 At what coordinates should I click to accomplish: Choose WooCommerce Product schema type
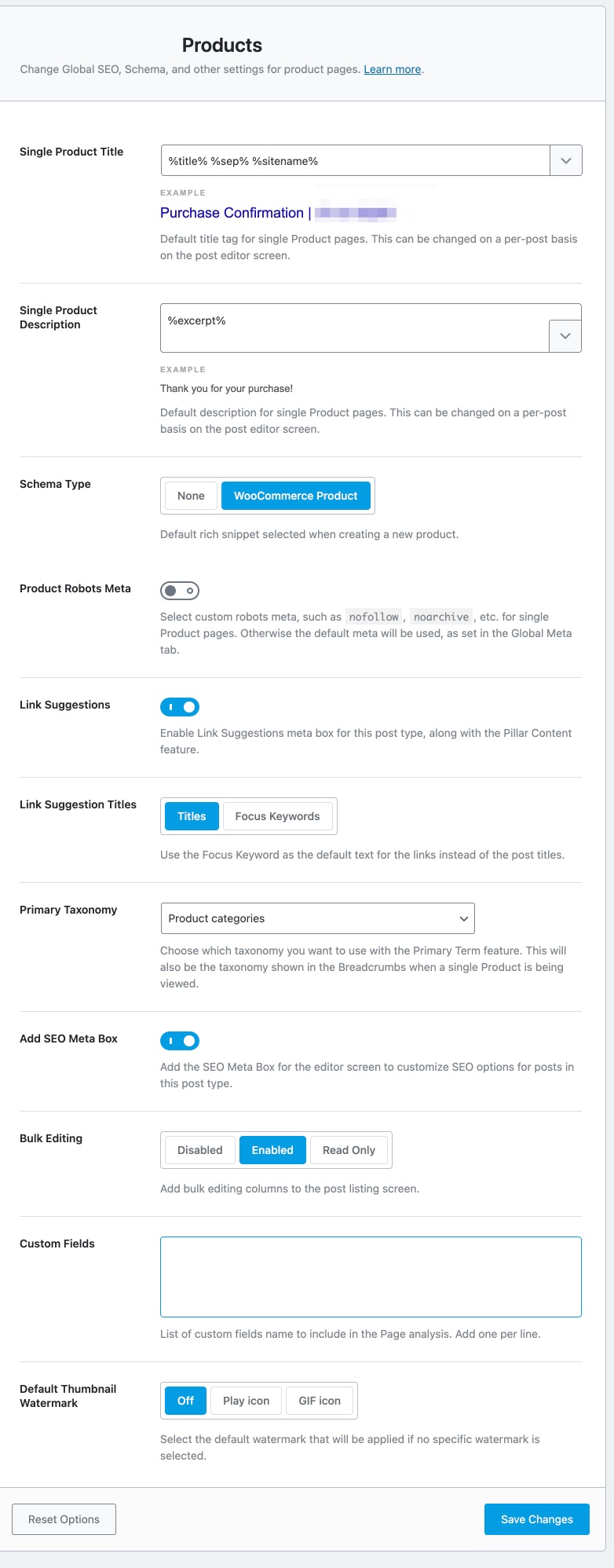click(x=296, y=496)
